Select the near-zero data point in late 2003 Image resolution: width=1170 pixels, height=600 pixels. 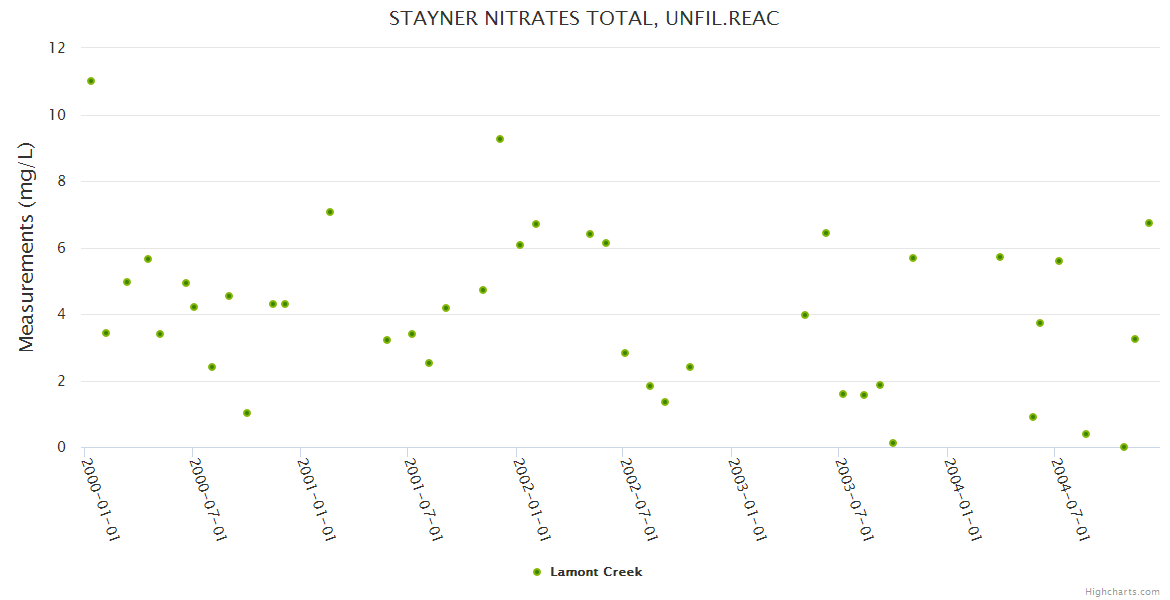(x=893, y=443)
